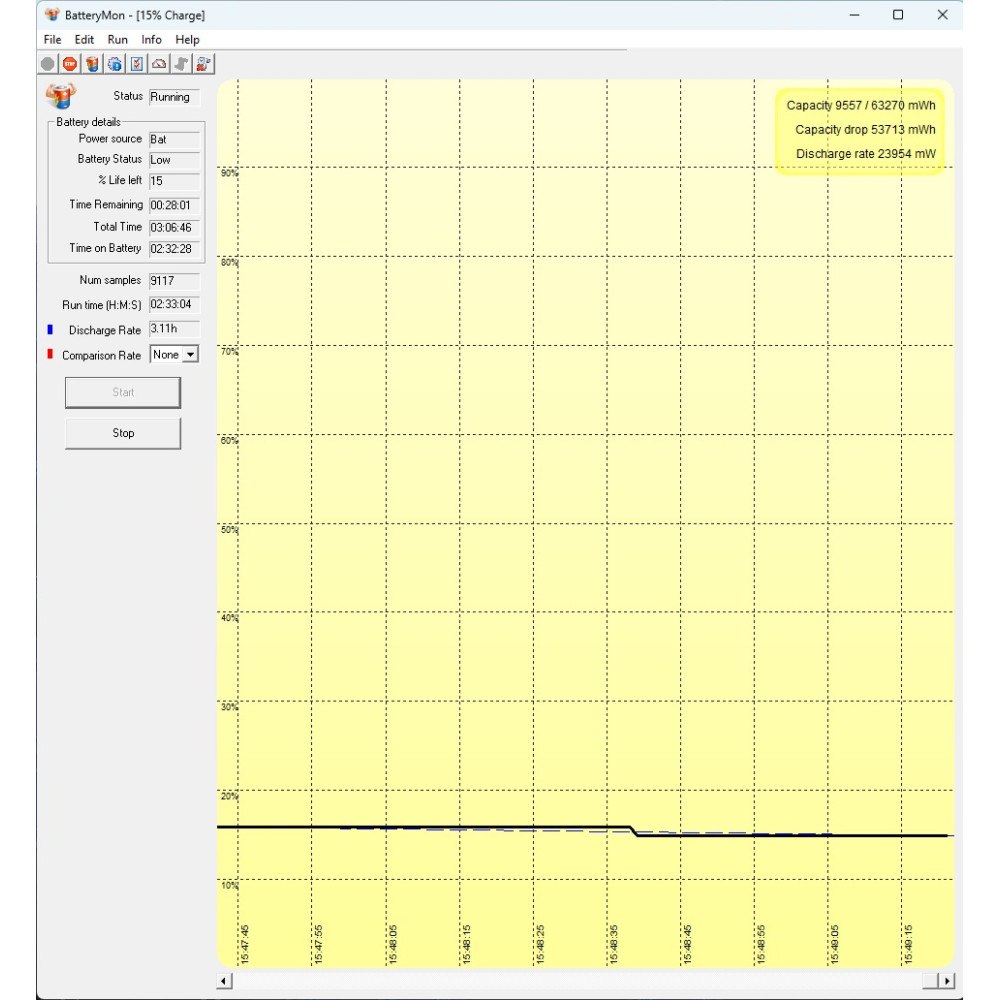This screenshot has height=1000, width=1000.
Task: Open battery information from toolbar battery icon
Action: tap(92, 64)
